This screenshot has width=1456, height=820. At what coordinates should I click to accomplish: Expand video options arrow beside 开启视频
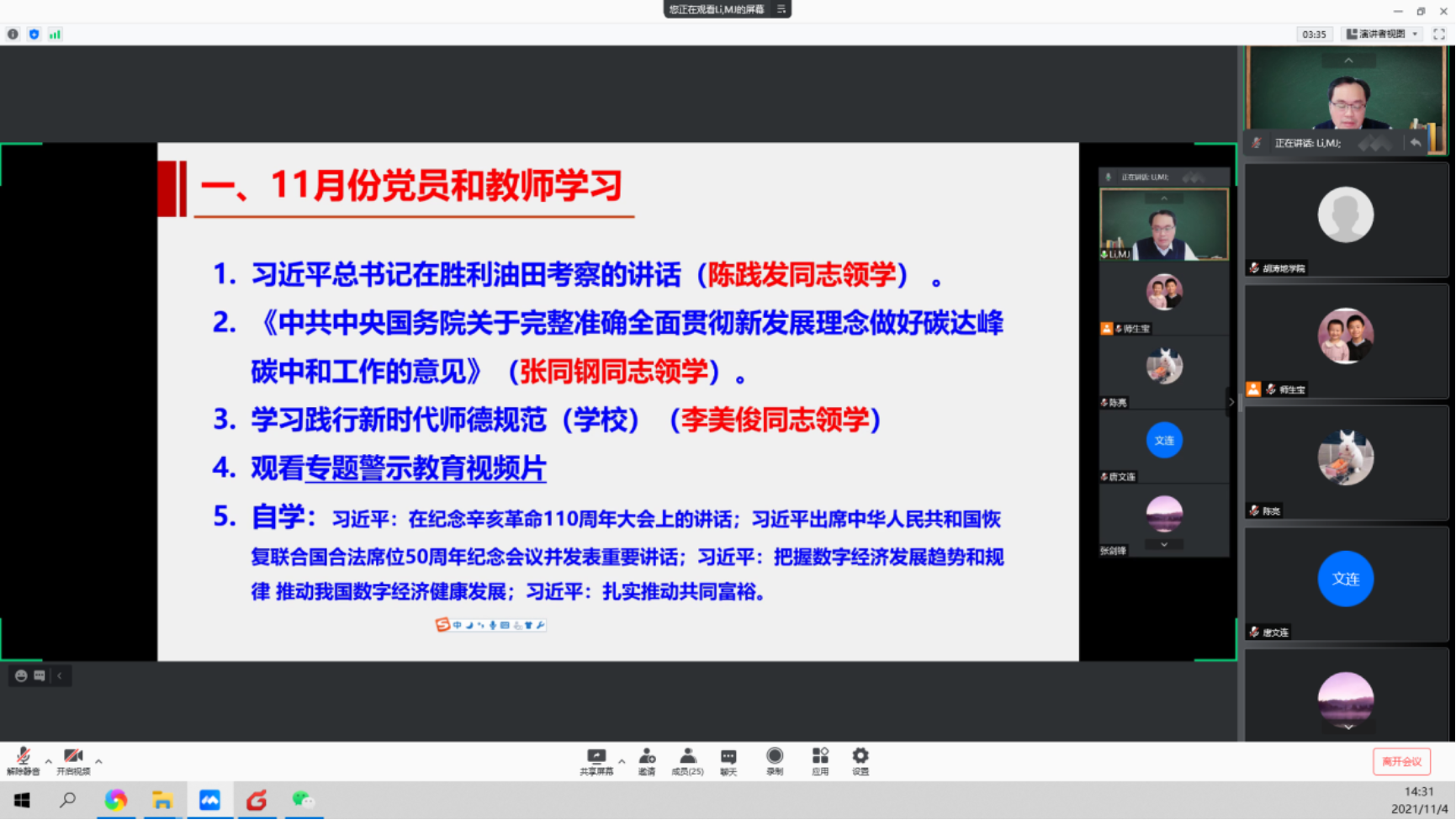pos(98,761)
